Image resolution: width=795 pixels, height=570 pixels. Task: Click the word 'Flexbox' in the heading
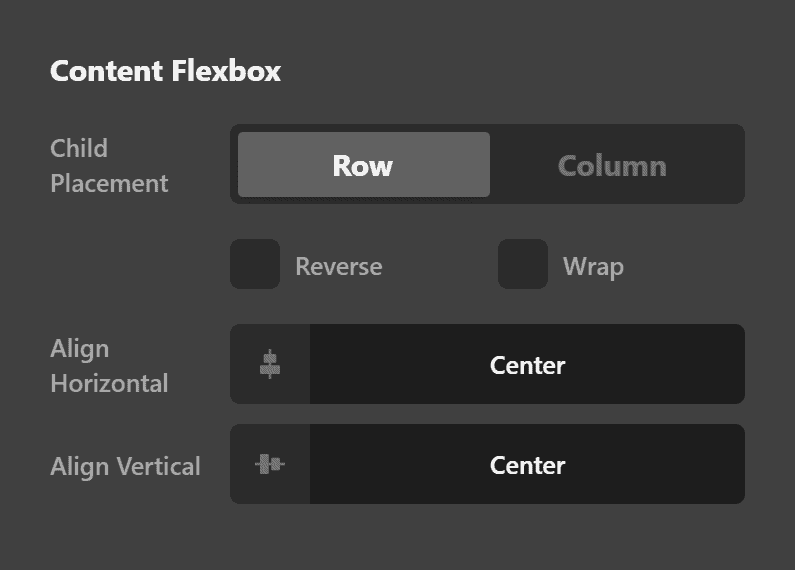225,72
